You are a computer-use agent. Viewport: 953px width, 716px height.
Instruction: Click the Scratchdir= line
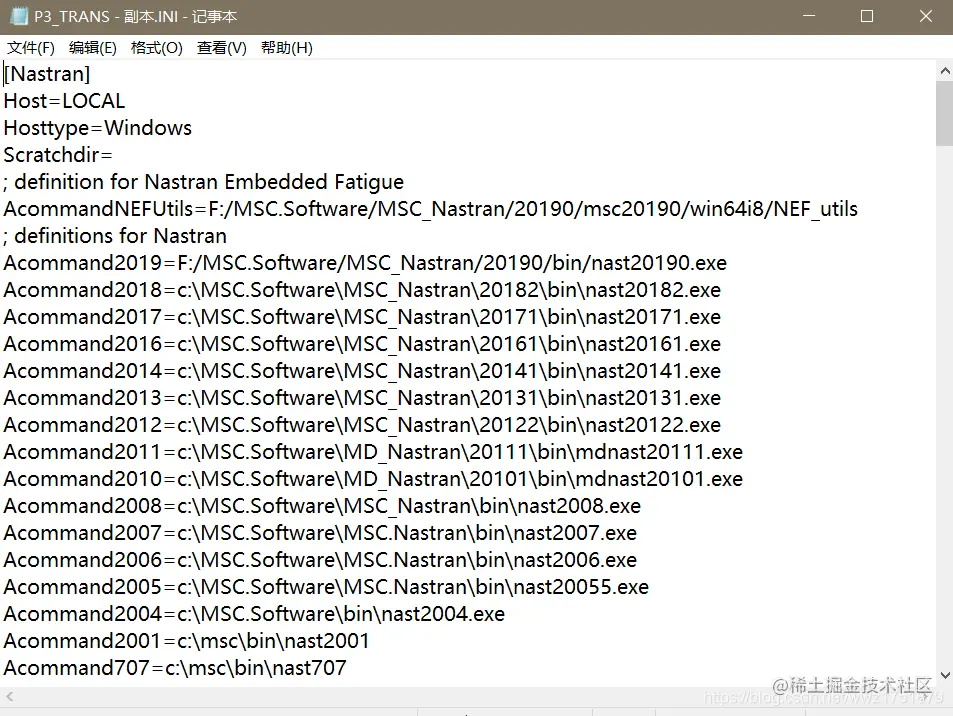coord(58,155)
